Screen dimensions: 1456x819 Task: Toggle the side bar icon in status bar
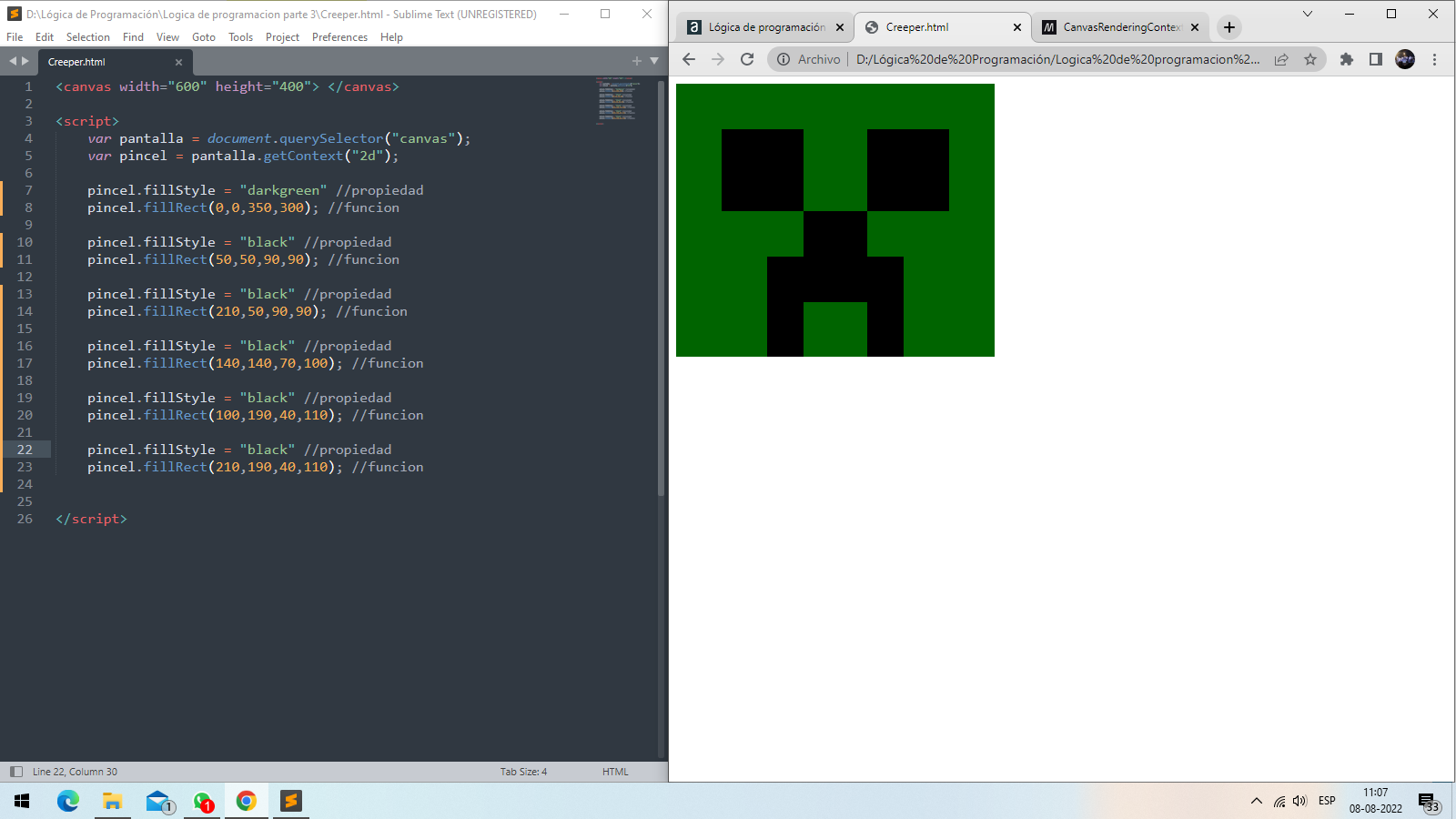tap(15, 772)
